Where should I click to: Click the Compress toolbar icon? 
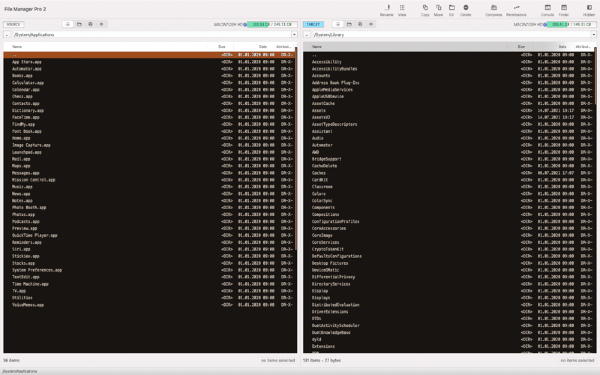[x=494, y=10]
